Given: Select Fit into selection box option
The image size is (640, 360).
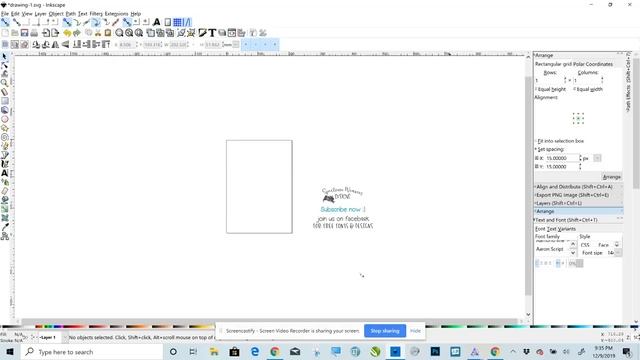Looking at the screenshot, I should (x=560, y=141).
